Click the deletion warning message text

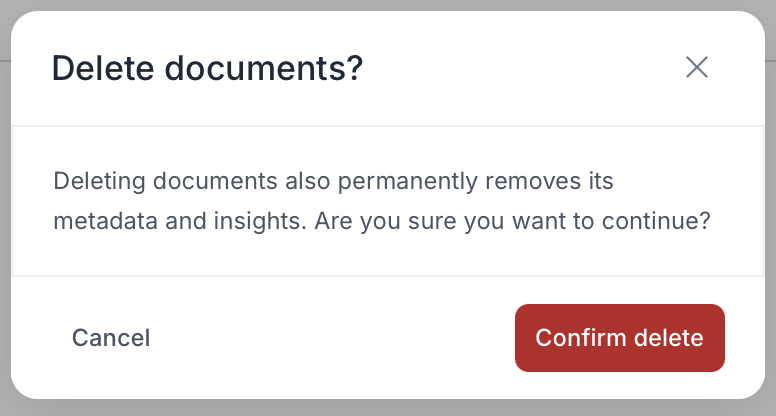381,201
